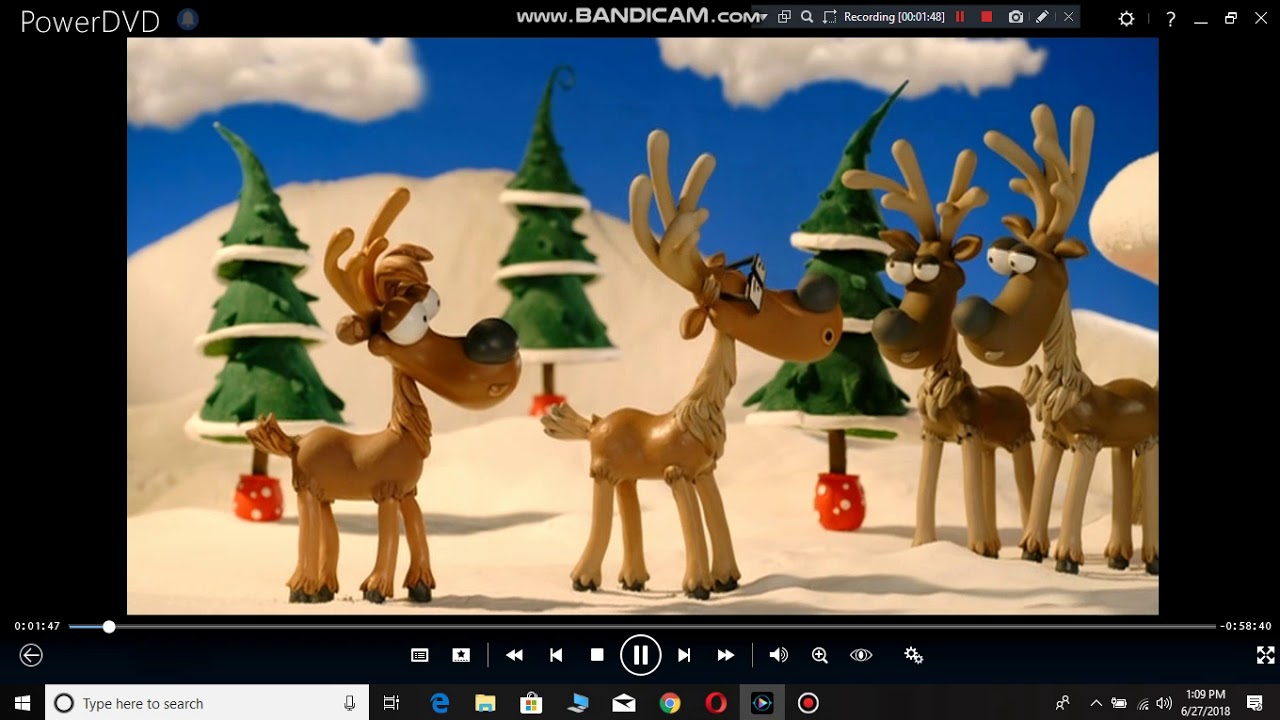Open the Windows Start menu
This screenshot has width=1280, height=720.
[22, 703]
